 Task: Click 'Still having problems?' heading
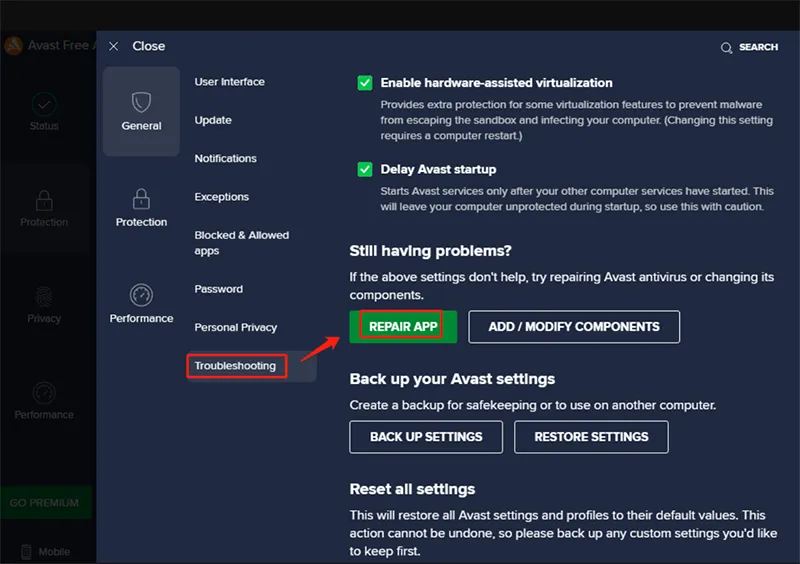pyautogui.click(x=430, y=251)
